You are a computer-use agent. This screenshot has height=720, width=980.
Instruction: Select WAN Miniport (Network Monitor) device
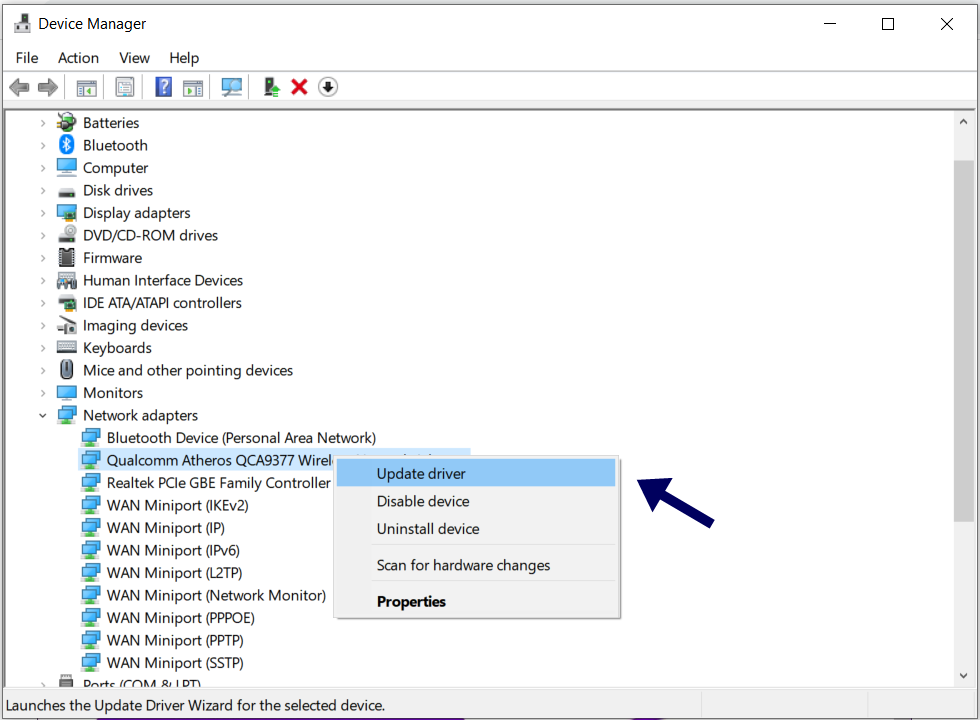pyautogui.click(x=216, y=595)
